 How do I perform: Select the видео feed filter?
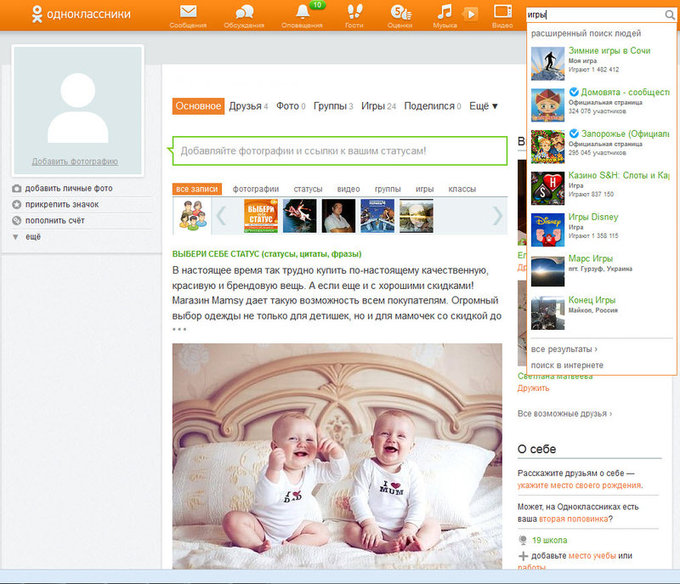(349, 189)
